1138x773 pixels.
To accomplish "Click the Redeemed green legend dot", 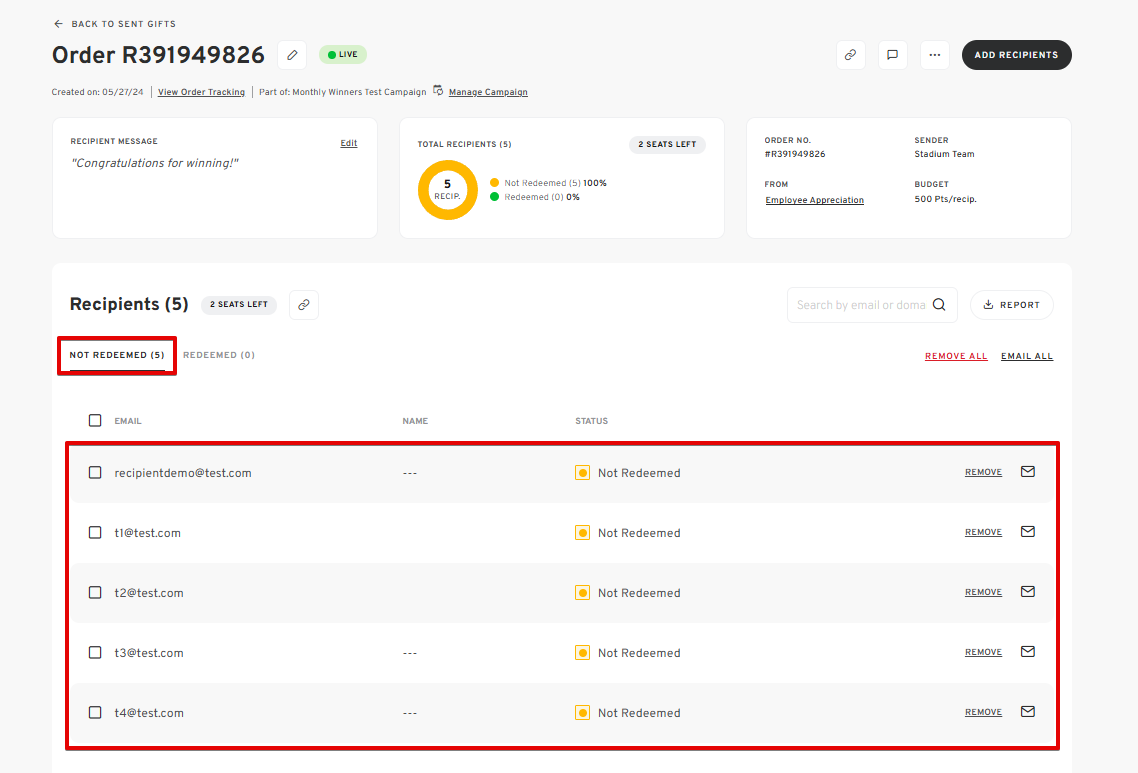I will click(494, 197).
